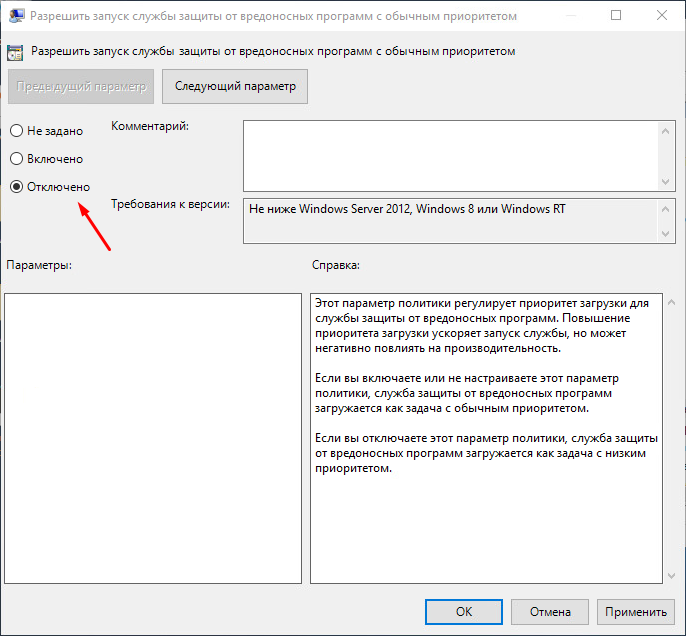Confirm with the OK button

pyautogui.click(x=463, y=611)
